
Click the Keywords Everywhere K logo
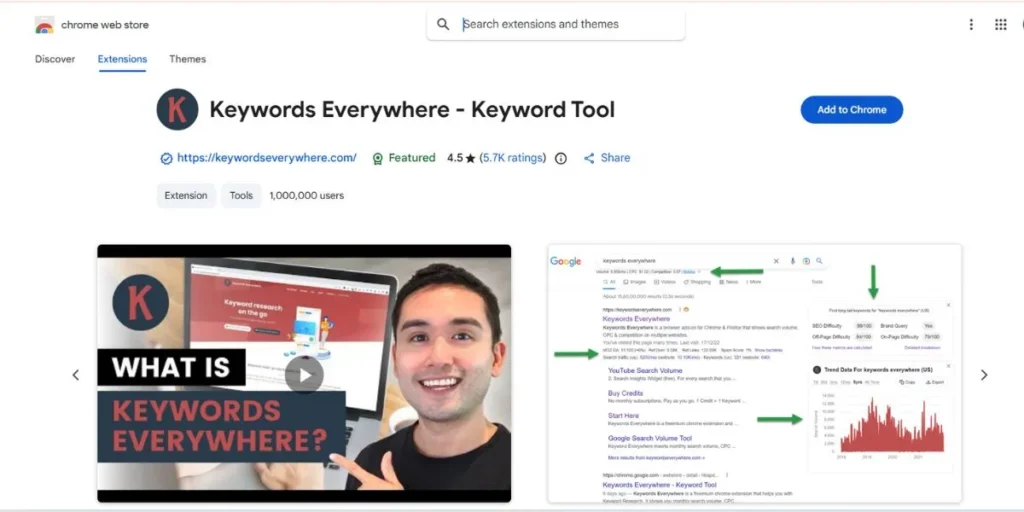[177, 109]
